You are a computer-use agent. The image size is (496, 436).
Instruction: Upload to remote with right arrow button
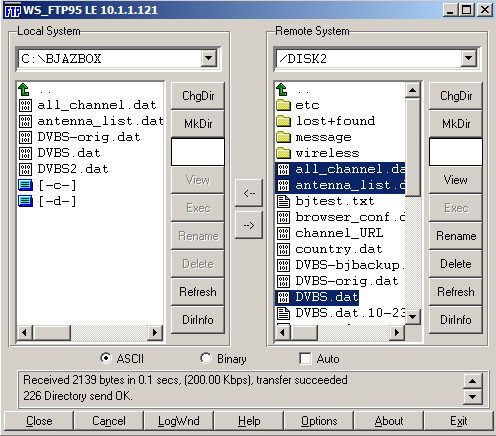[249, 225]
